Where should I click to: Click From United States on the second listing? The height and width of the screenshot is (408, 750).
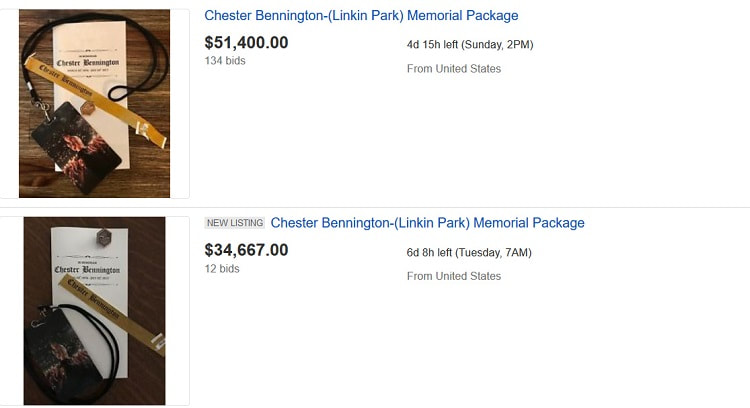454,276
